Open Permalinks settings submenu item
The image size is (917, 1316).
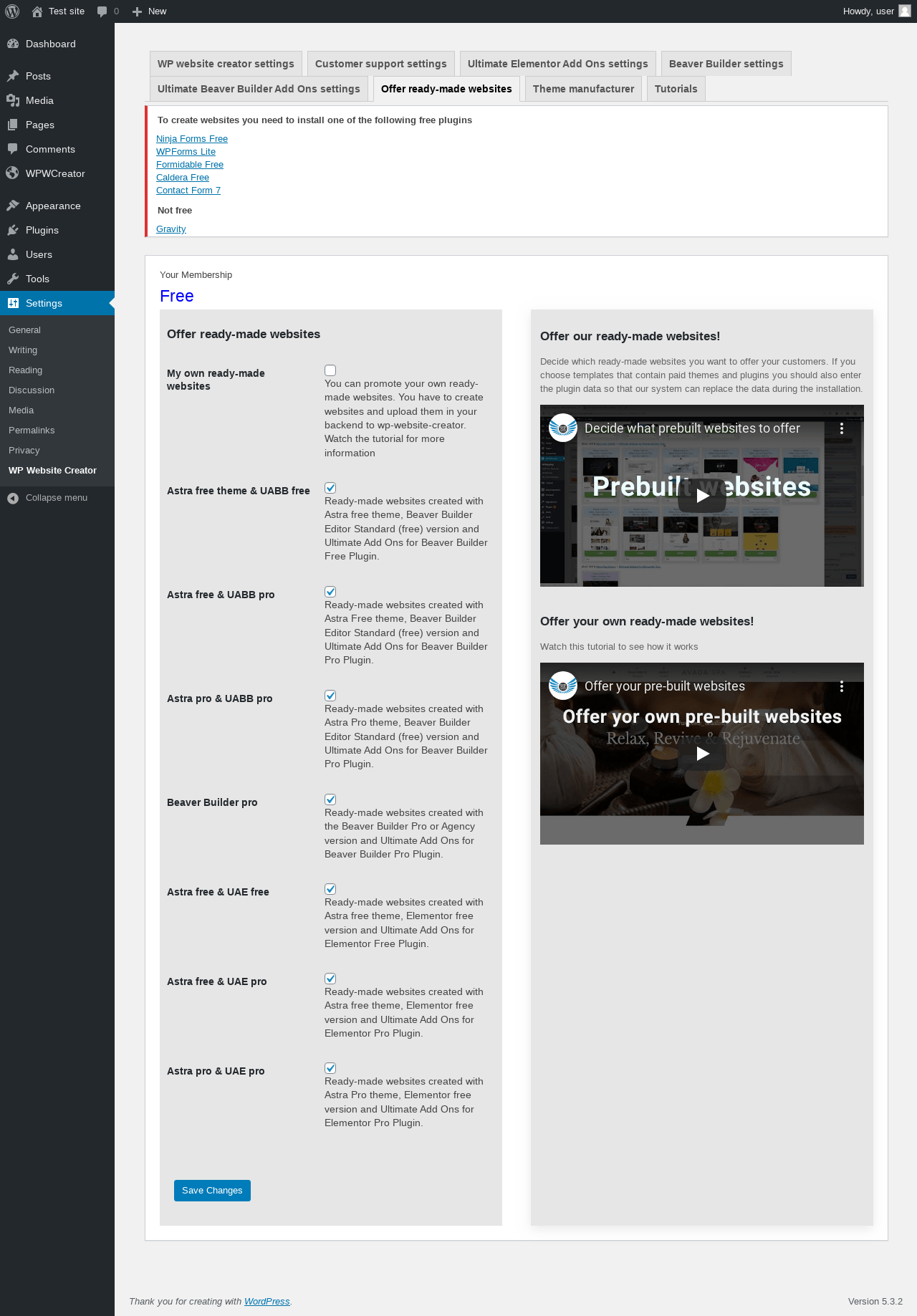32,431
